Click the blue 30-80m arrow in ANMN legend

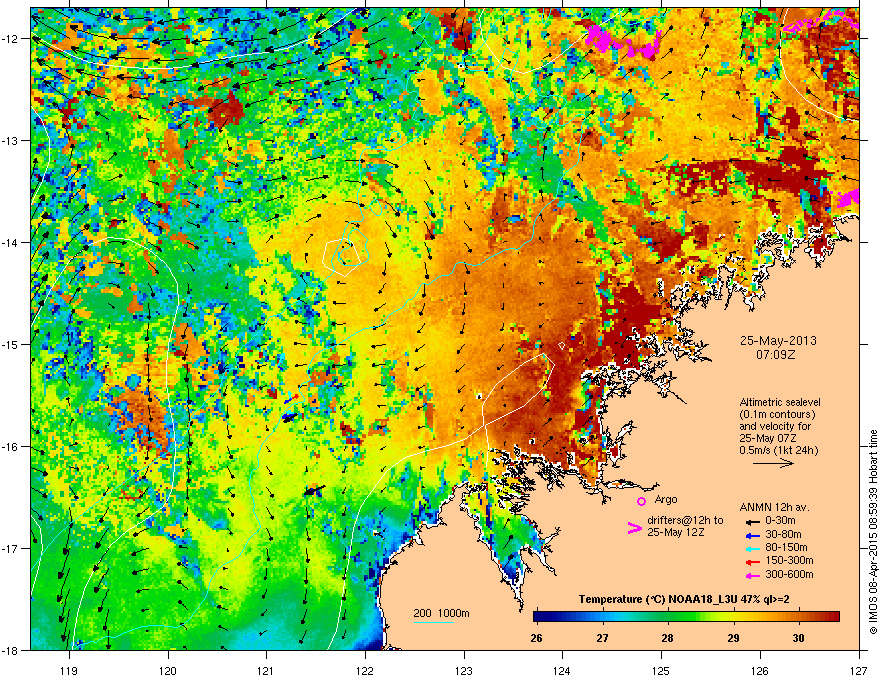[752, 535]
